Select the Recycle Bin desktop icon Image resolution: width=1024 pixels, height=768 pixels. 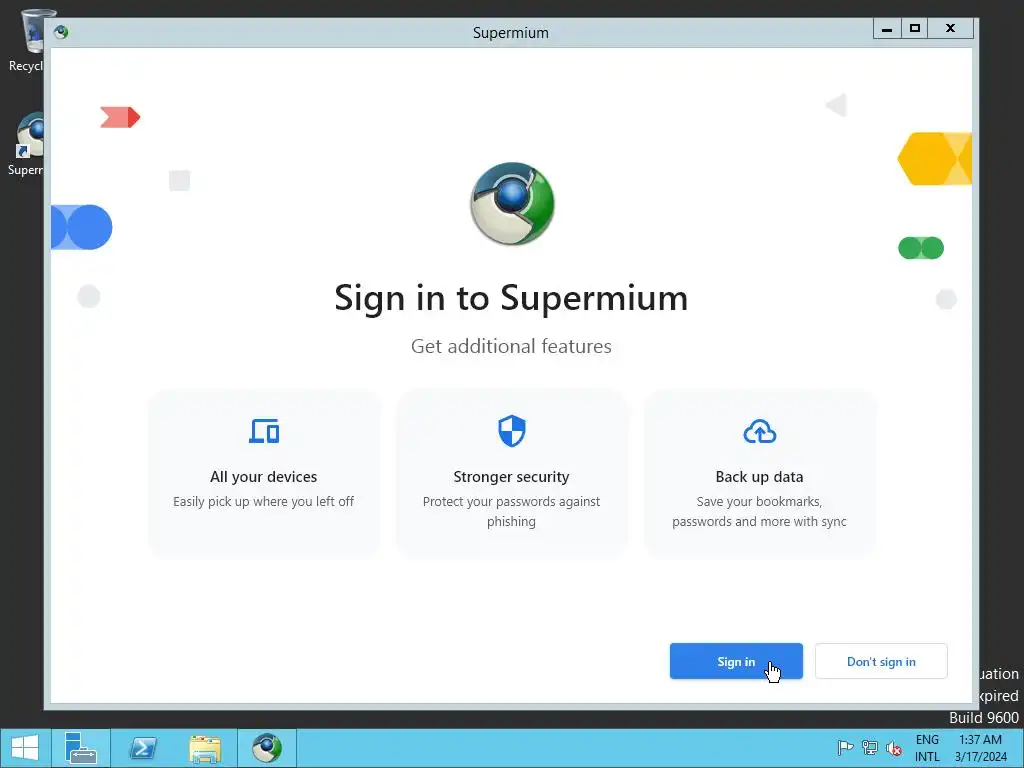point(26,40)
